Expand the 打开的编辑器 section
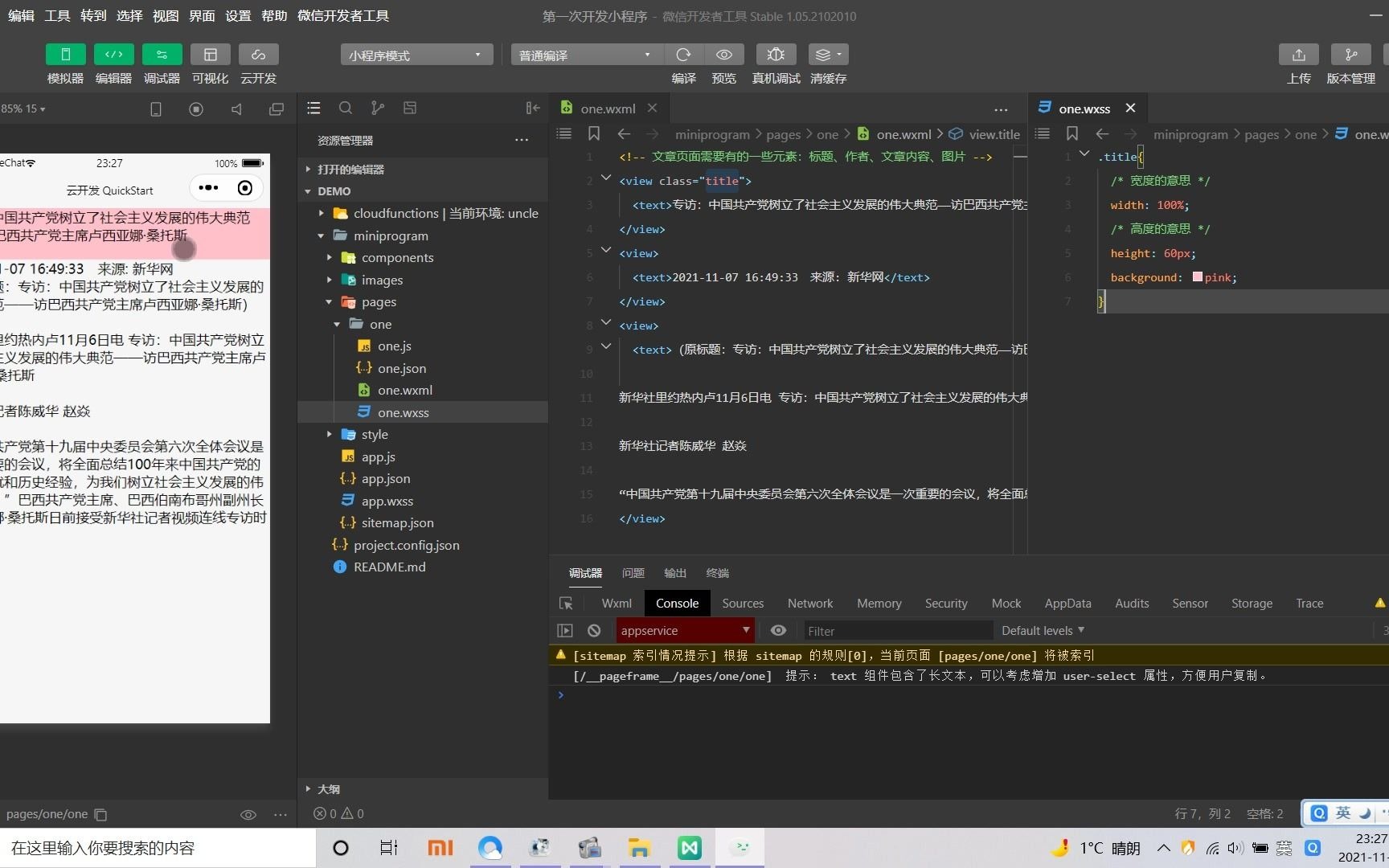The image size is (1389, 868). coord(350,169)
